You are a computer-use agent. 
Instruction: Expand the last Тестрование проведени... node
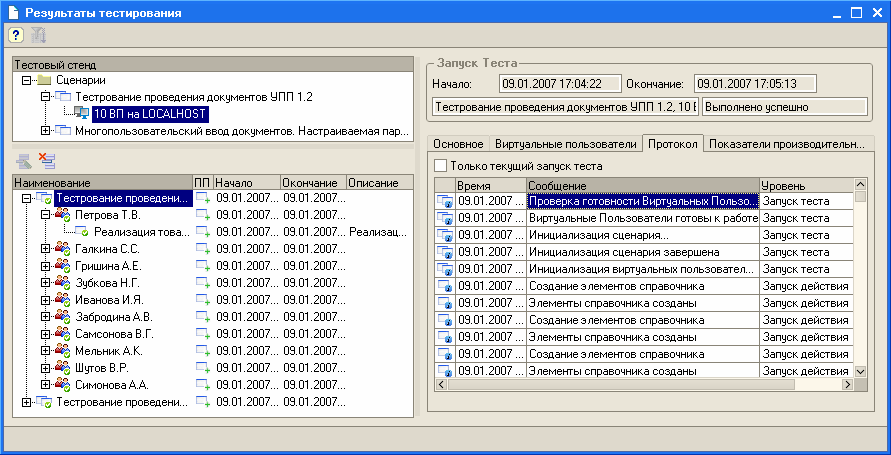pyautogui.click(x=26, y=402)
